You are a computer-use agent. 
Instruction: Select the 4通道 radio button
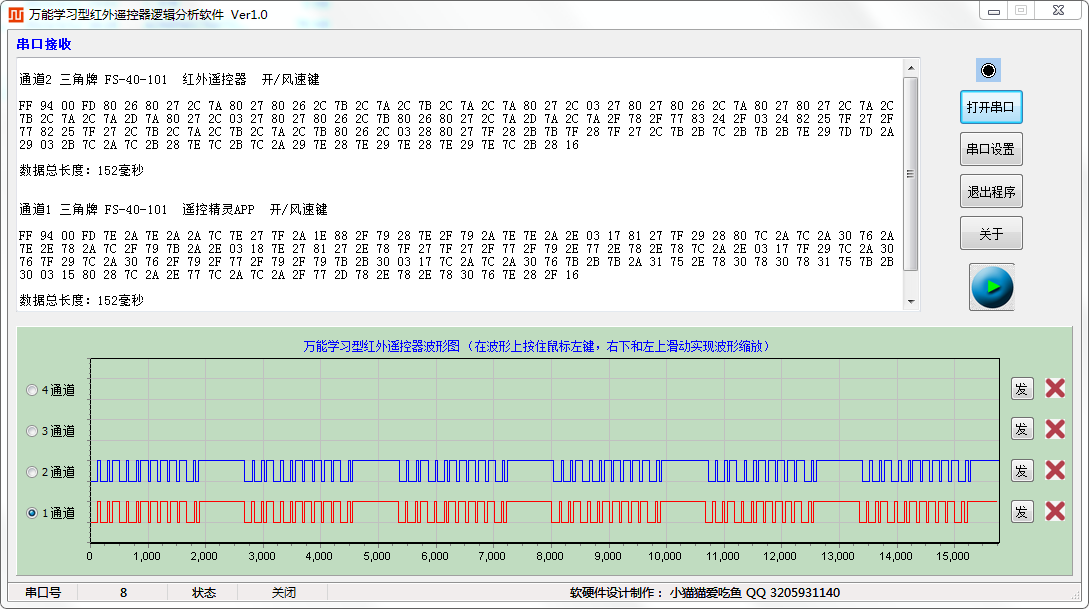32,390
